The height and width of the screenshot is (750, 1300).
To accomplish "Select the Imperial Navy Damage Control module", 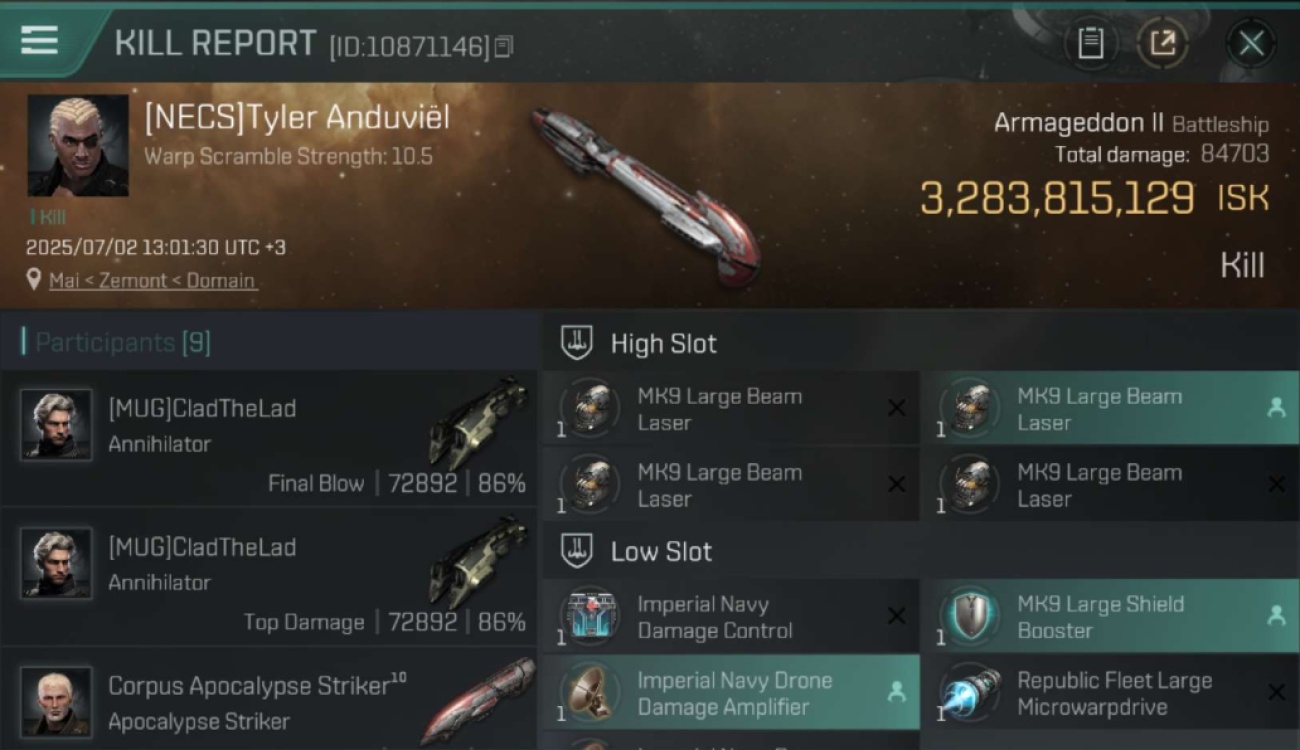I will [730, 617].
